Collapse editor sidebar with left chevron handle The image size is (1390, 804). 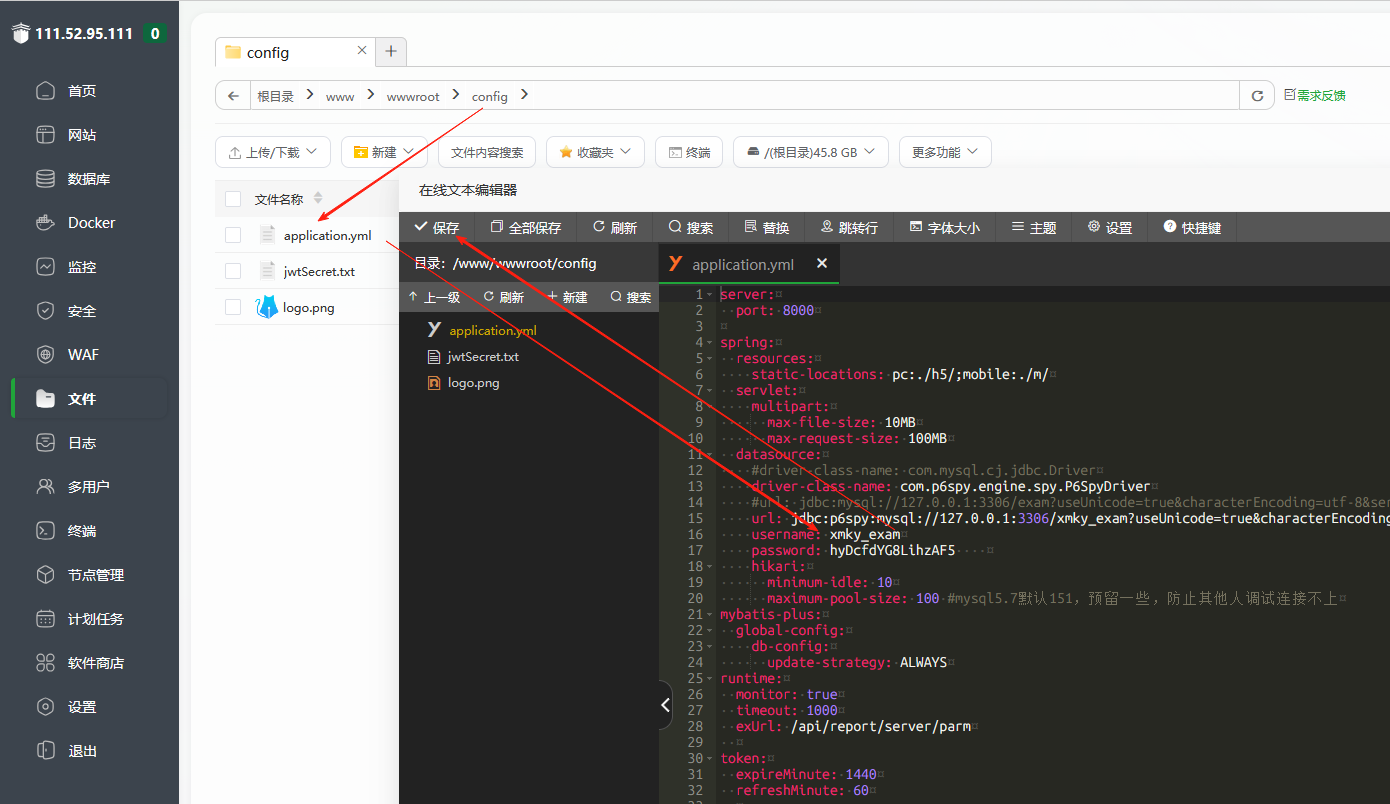point(666,705)
